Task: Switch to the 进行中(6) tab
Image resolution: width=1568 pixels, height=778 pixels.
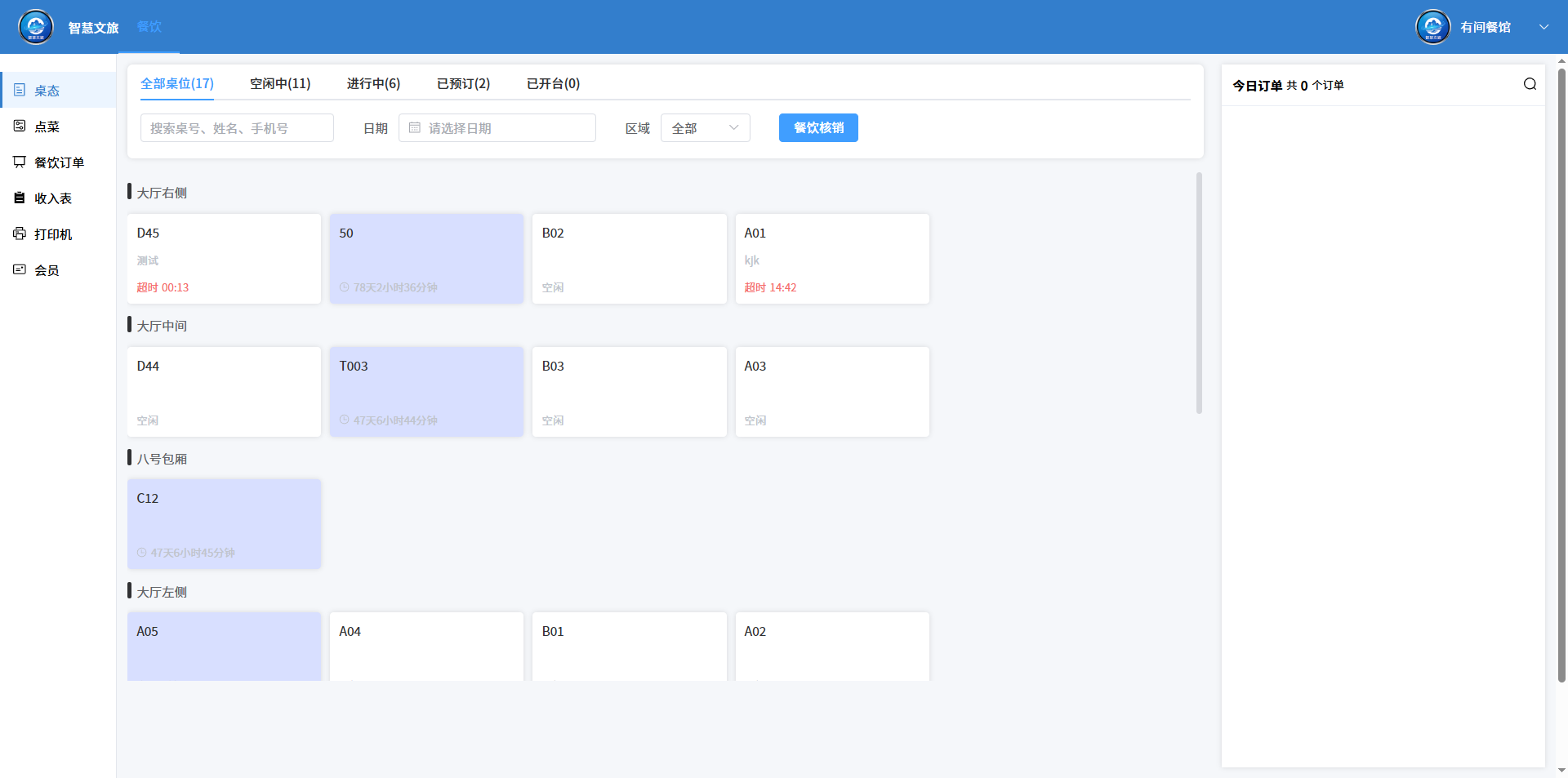Action: (373, 83)
